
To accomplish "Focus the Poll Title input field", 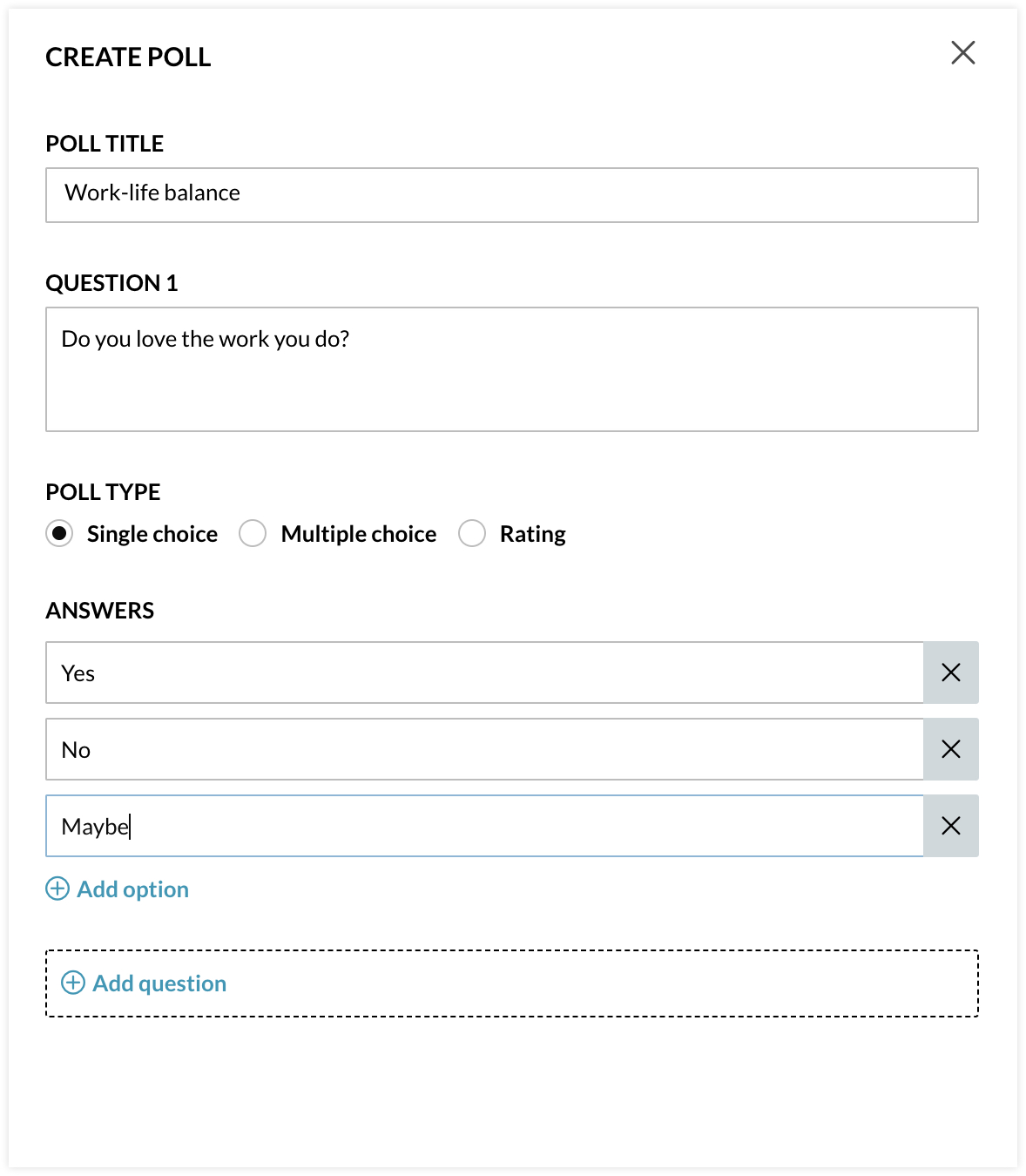I will [511, 194].
